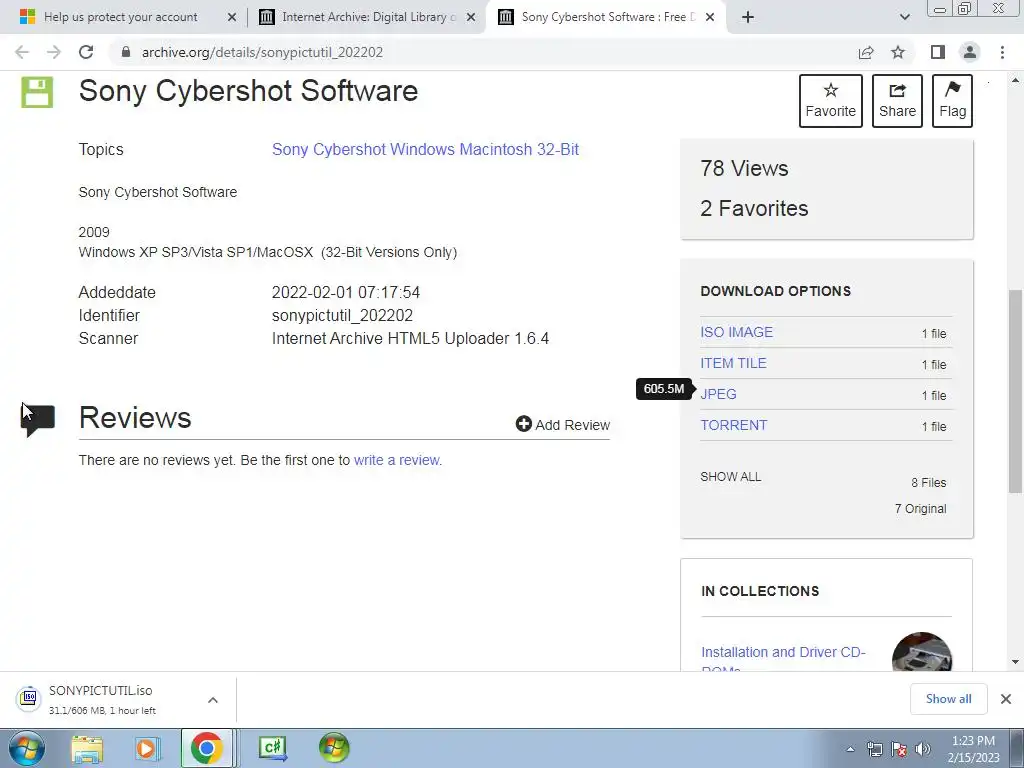Image resolution: width=1024 pixels, height=768 pixels.
Task: Bookmark this page with the star icon
Action: point(898,52)
